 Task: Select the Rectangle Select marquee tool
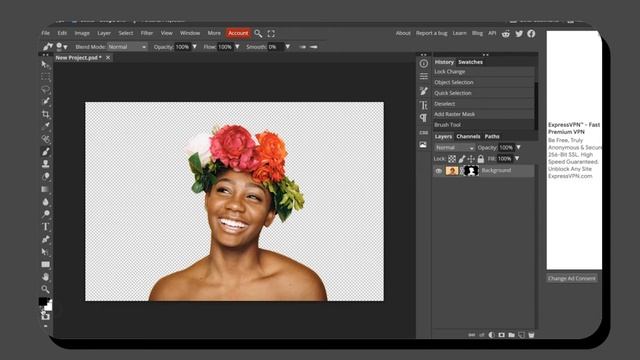pyautogui.click(x=45, y=77)
